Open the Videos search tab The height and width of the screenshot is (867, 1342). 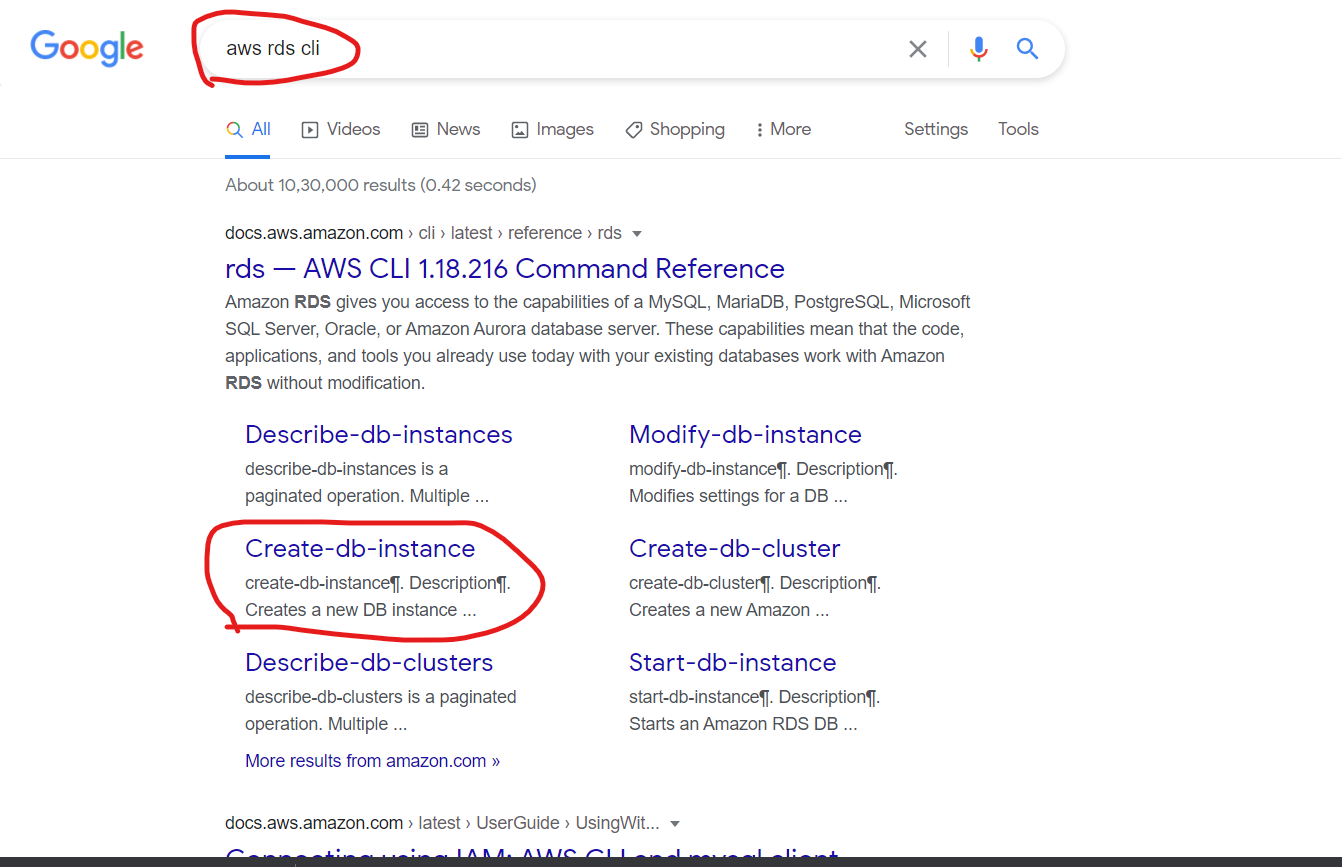[341, 129]
